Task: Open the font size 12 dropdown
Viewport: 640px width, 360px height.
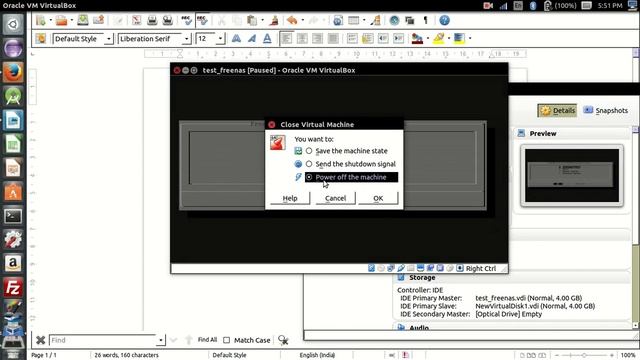Action: [220, 39]
